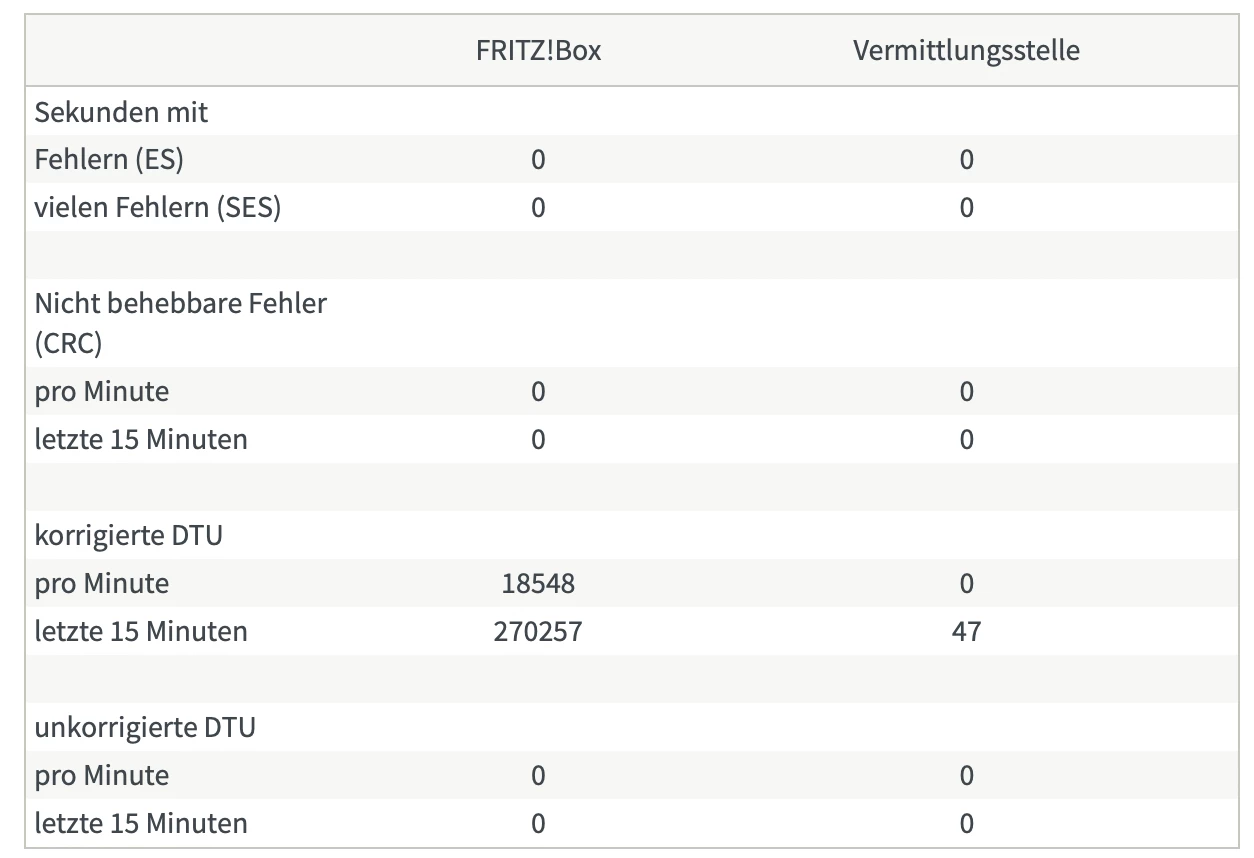The image size is (1254, 858).
Task: Click the "unkorrigierte DTU" section heading
Action: tap(145, 727)
